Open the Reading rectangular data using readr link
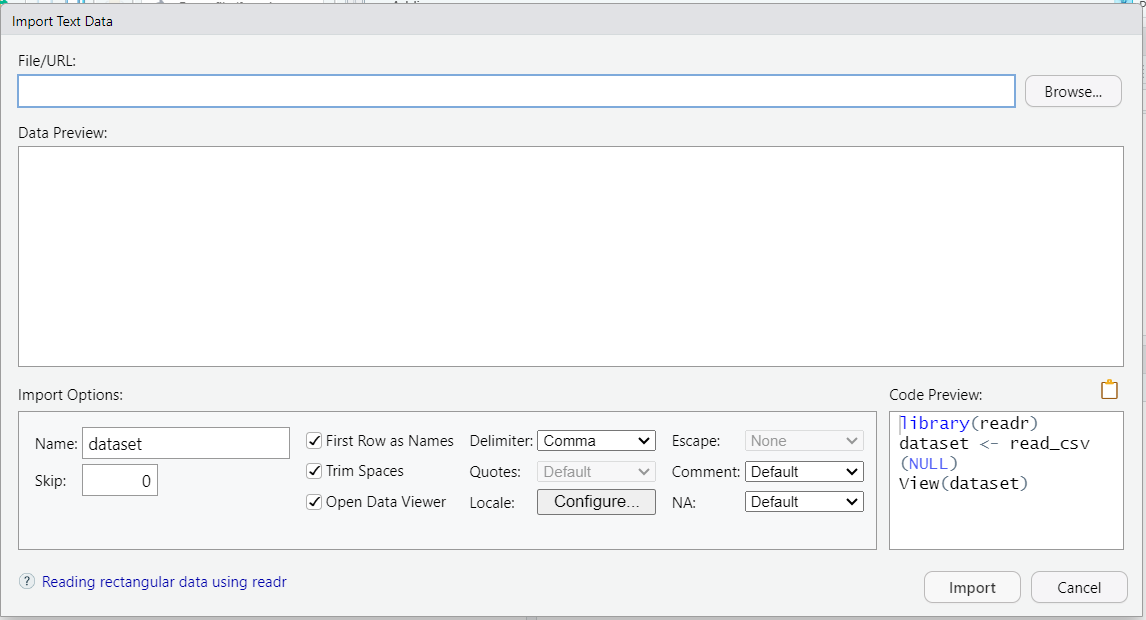Screen dimensions: 1146x620 coord(164,582)
